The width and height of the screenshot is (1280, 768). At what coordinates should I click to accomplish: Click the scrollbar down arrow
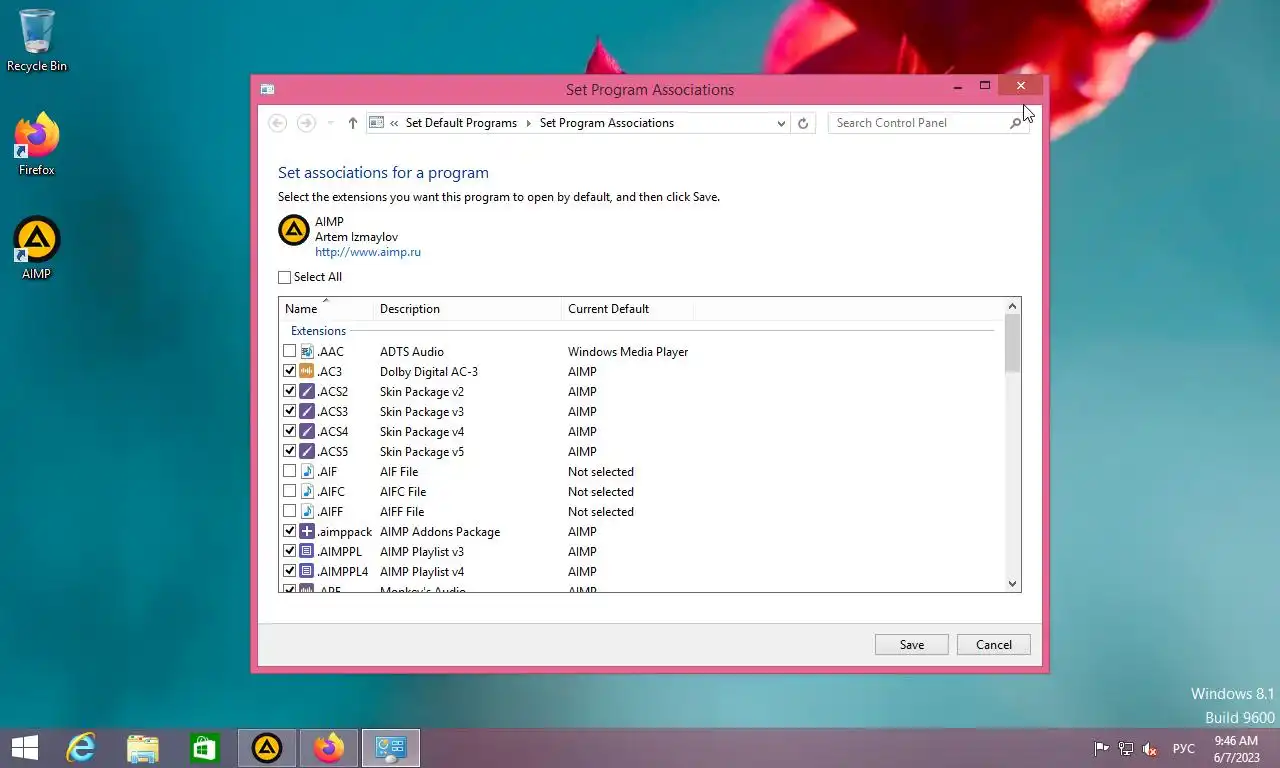click(x=1012, y=584)
